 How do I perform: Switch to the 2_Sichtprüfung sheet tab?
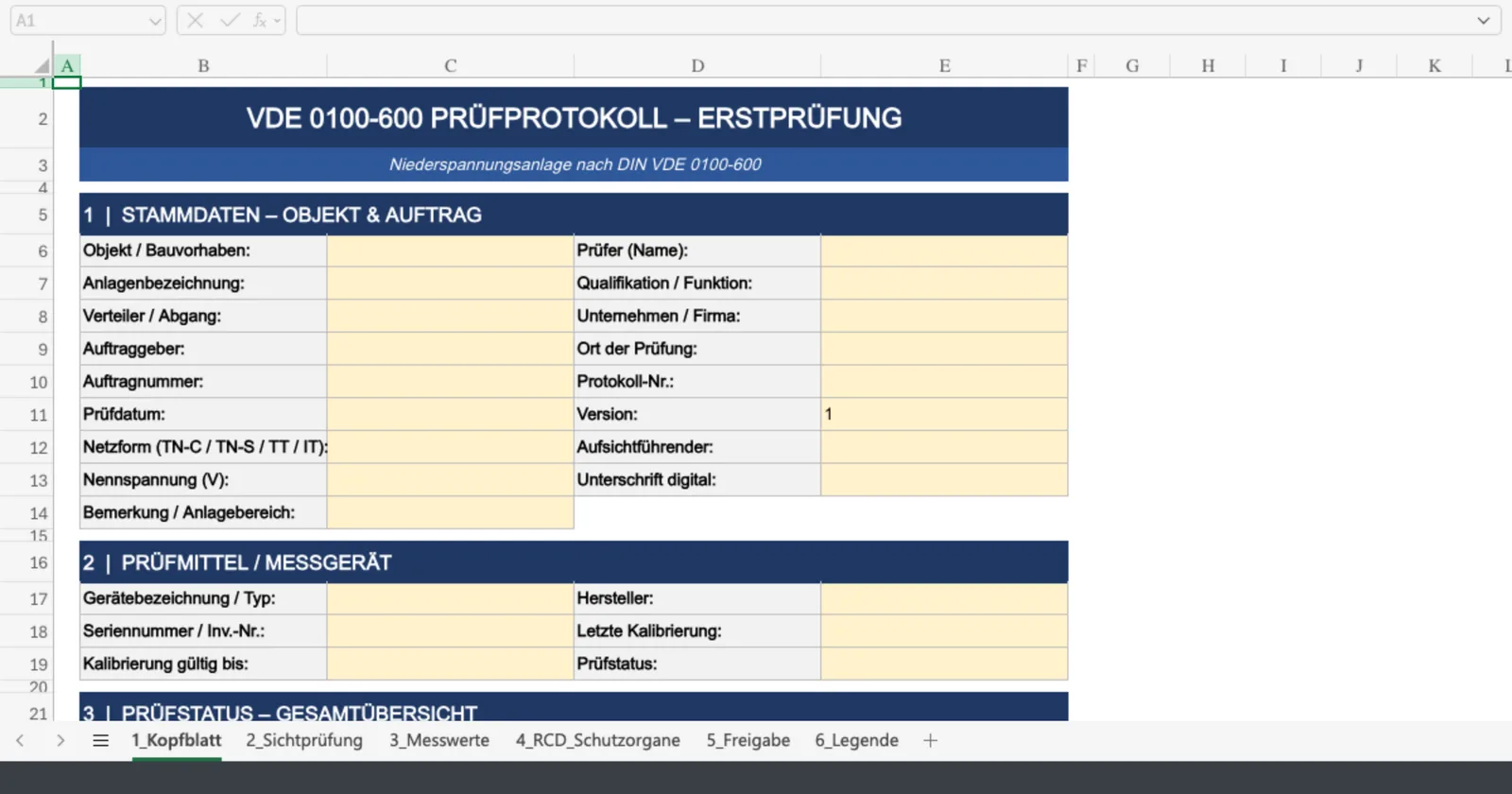[x=304, y=740]
